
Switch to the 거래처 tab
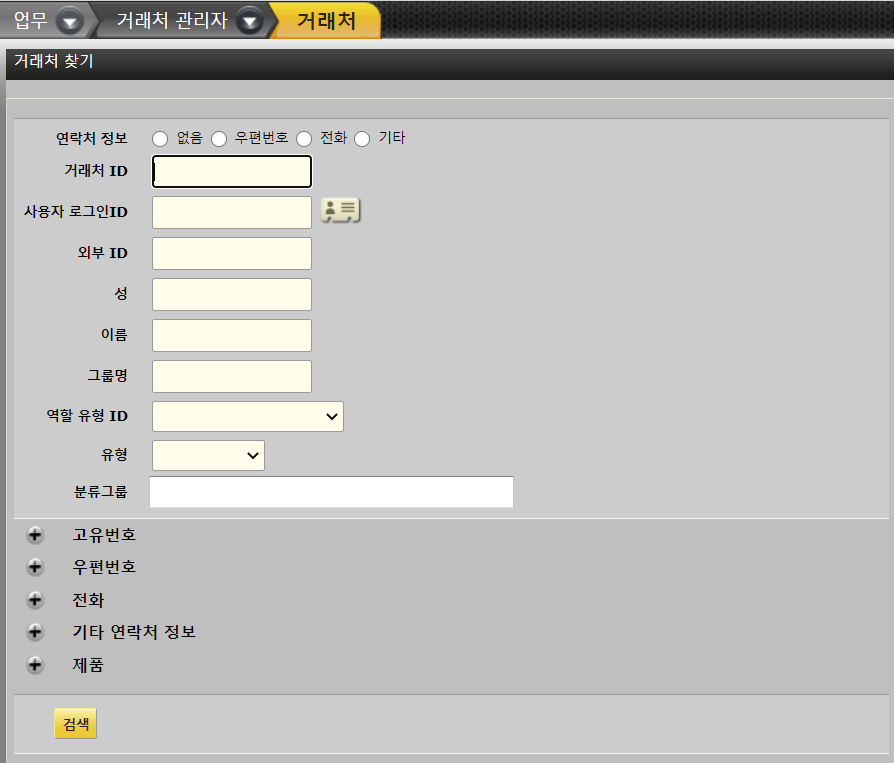click(326, 21)
